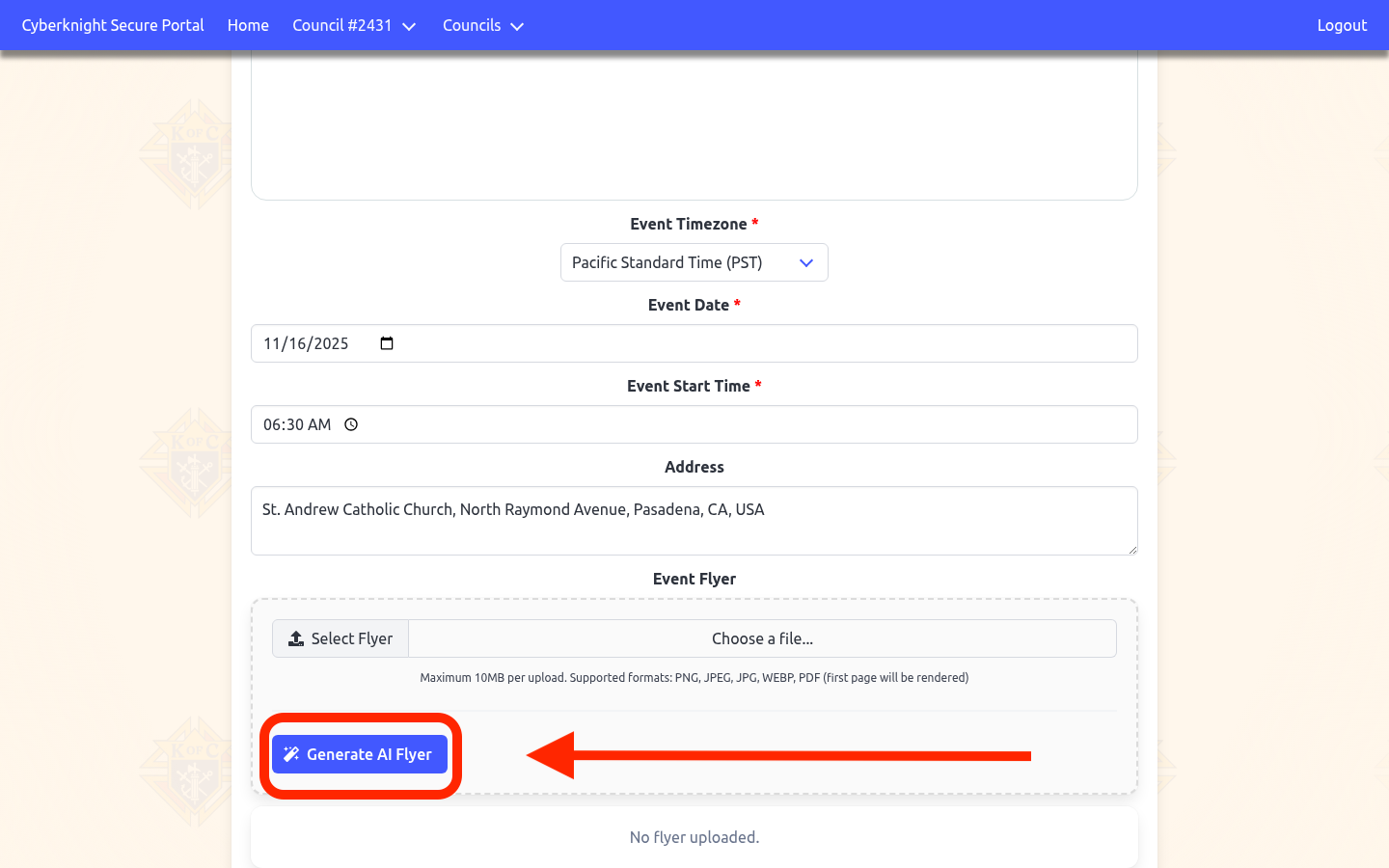Image resolution: width=1389 pixels, height=868 pixels.
Task: Open the Event Timezone dropdown
Action: tap(694, 262)
